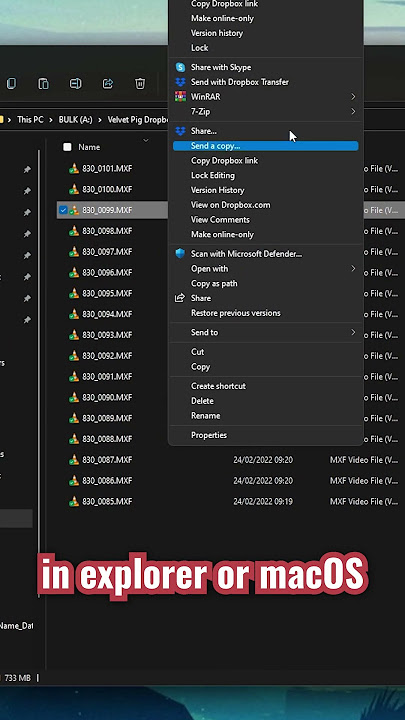The height and width of the screenshot is (720, 405).
Task: Click the share icon beside Share entry
Action: [x=180, y=298]
